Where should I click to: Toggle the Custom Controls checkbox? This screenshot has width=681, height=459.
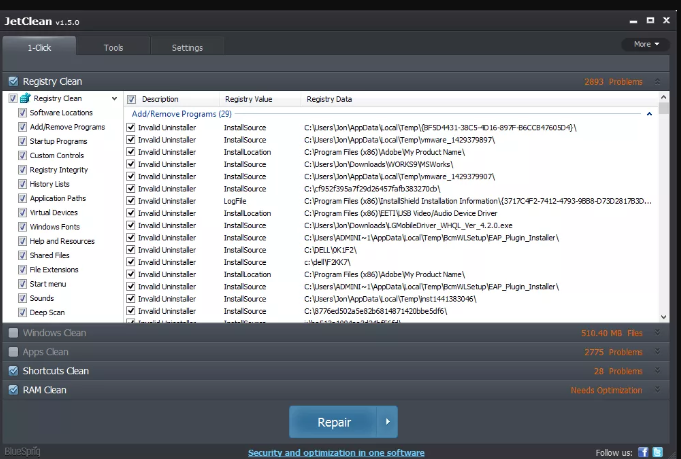click(x=22, y=155)
